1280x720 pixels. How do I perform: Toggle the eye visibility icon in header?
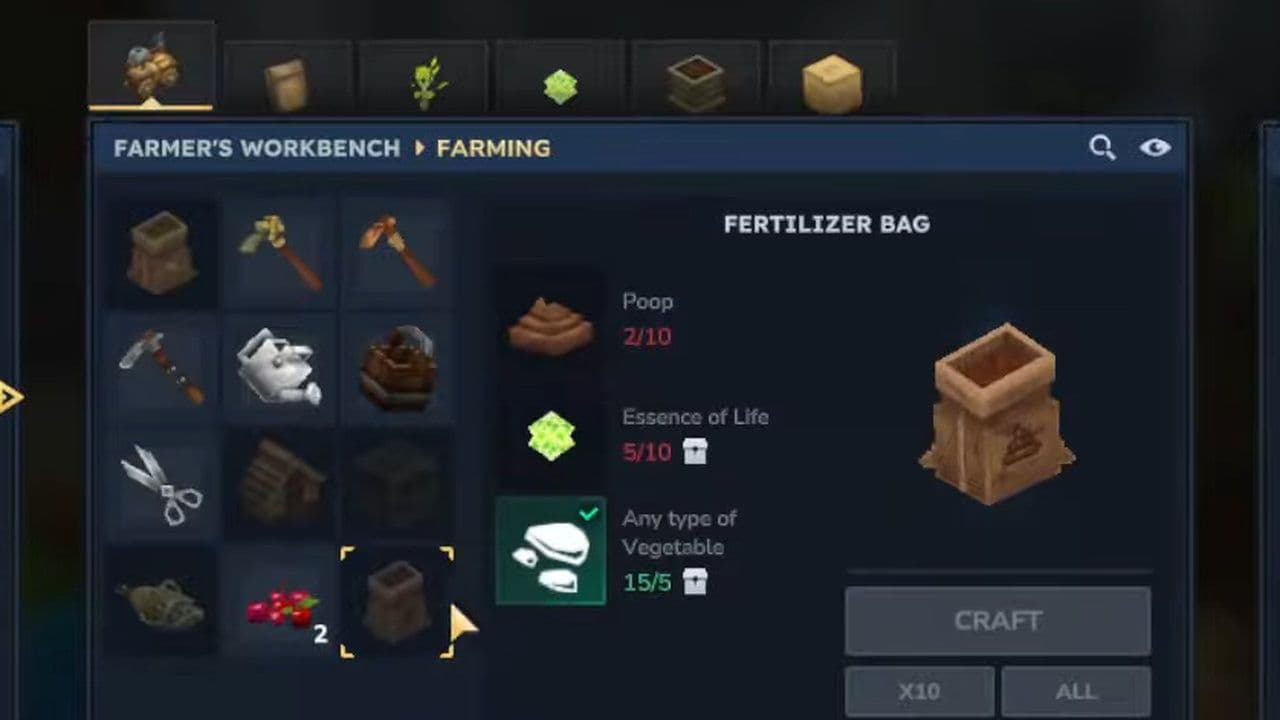coord(1155,148)
